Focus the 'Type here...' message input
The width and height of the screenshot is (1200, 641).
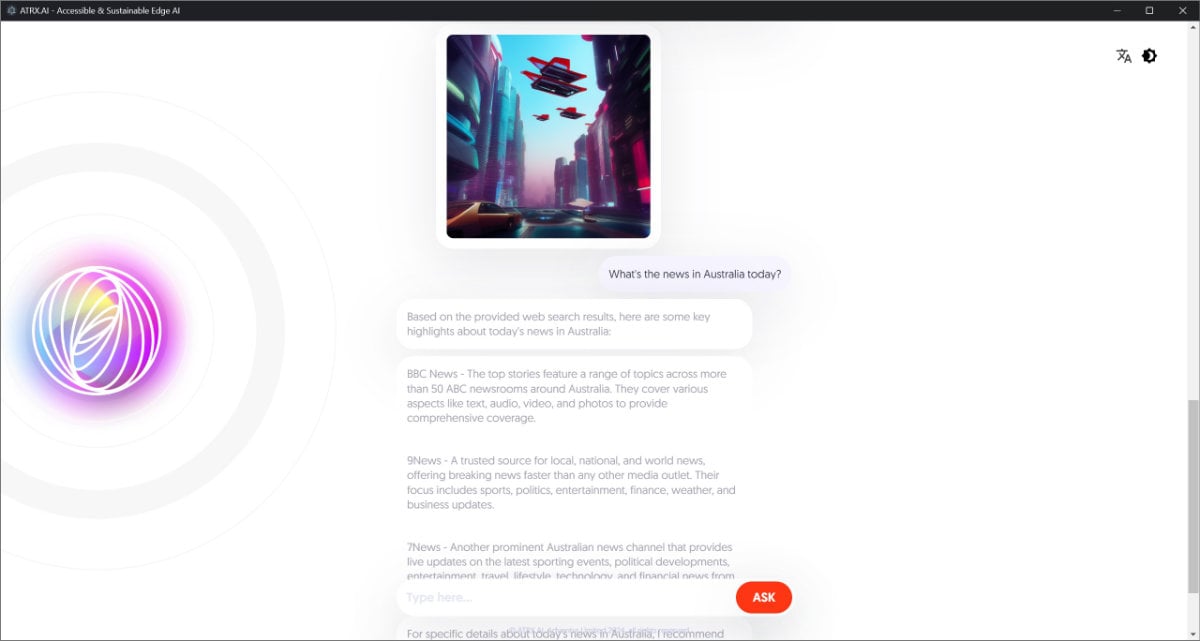pos(566,597)
